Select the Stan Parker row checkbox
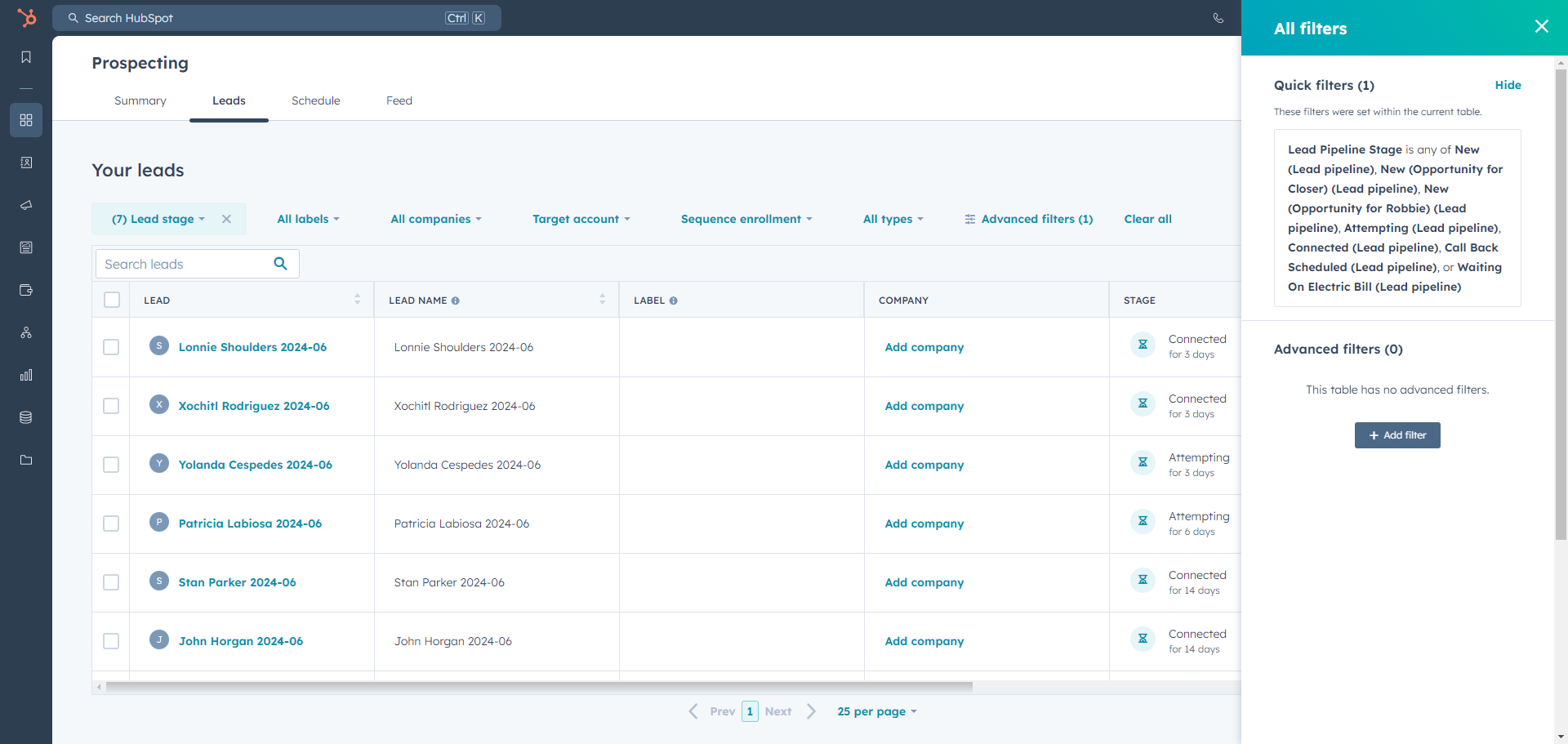Viewport: 1568px width, 744px height. [x=111, y=582]
